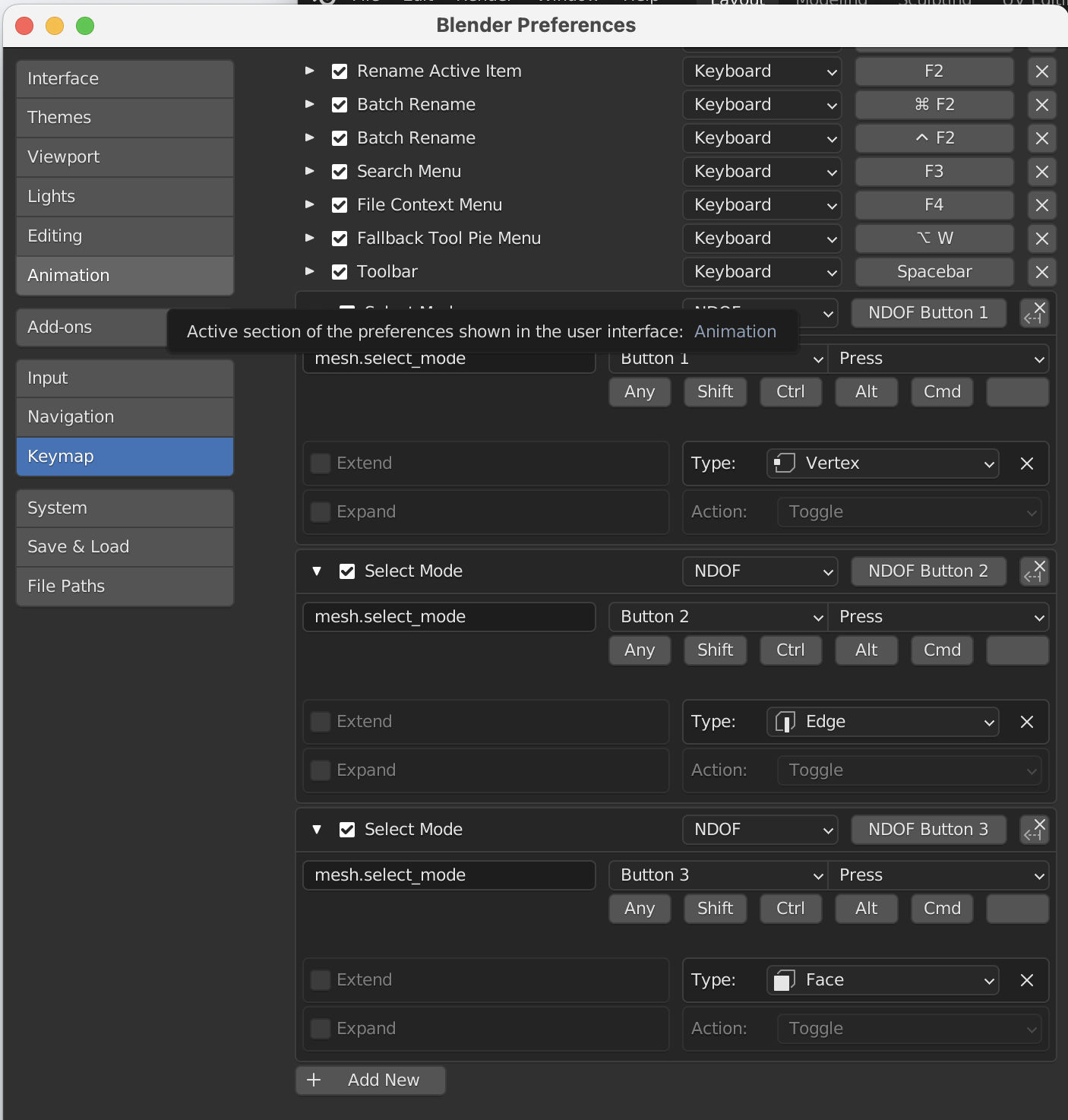Disable the Rename Active Item keymap item

point(340,71)
